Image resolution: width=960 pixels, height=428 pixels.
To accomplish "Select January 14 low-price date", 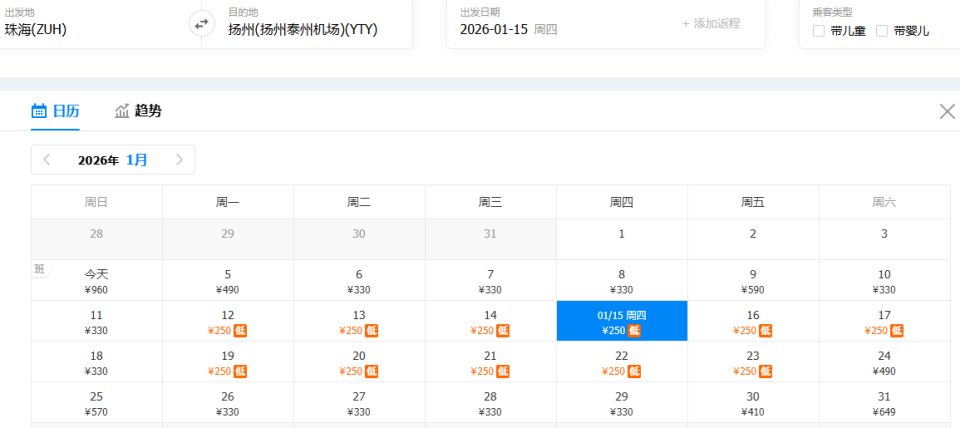I will 490,321.
